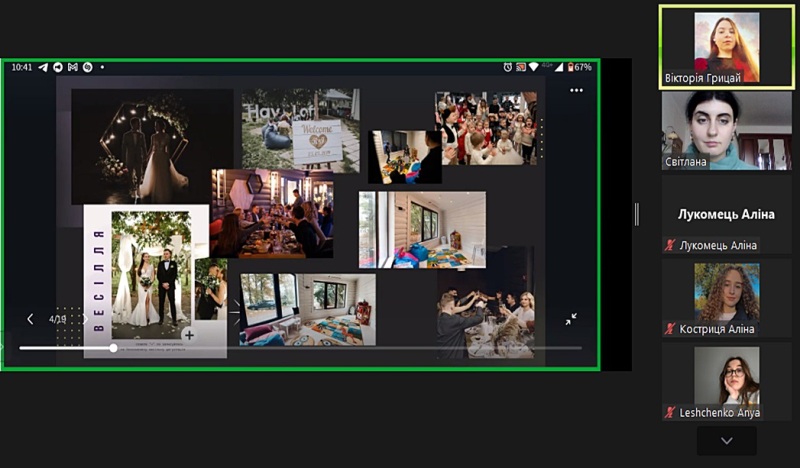Select Вікторія Грицай video tile
The image size is (800, 468).
coord(727,47)
